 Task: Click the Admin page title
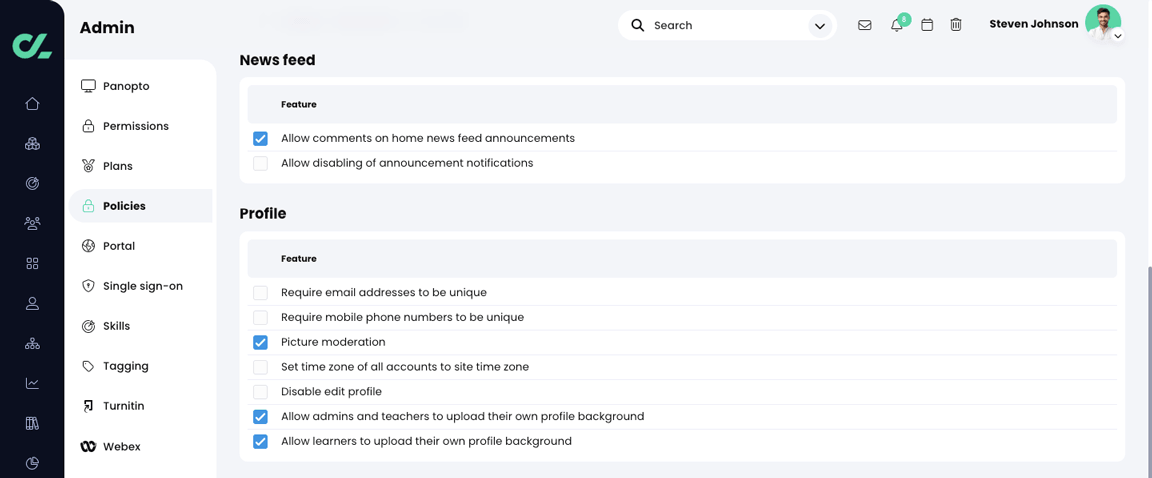pos(107,28)
